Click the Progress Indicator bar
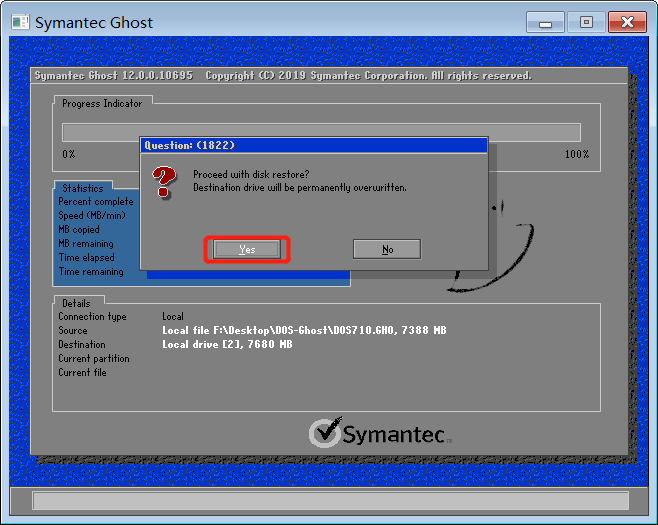 click(x=321, y=133)
